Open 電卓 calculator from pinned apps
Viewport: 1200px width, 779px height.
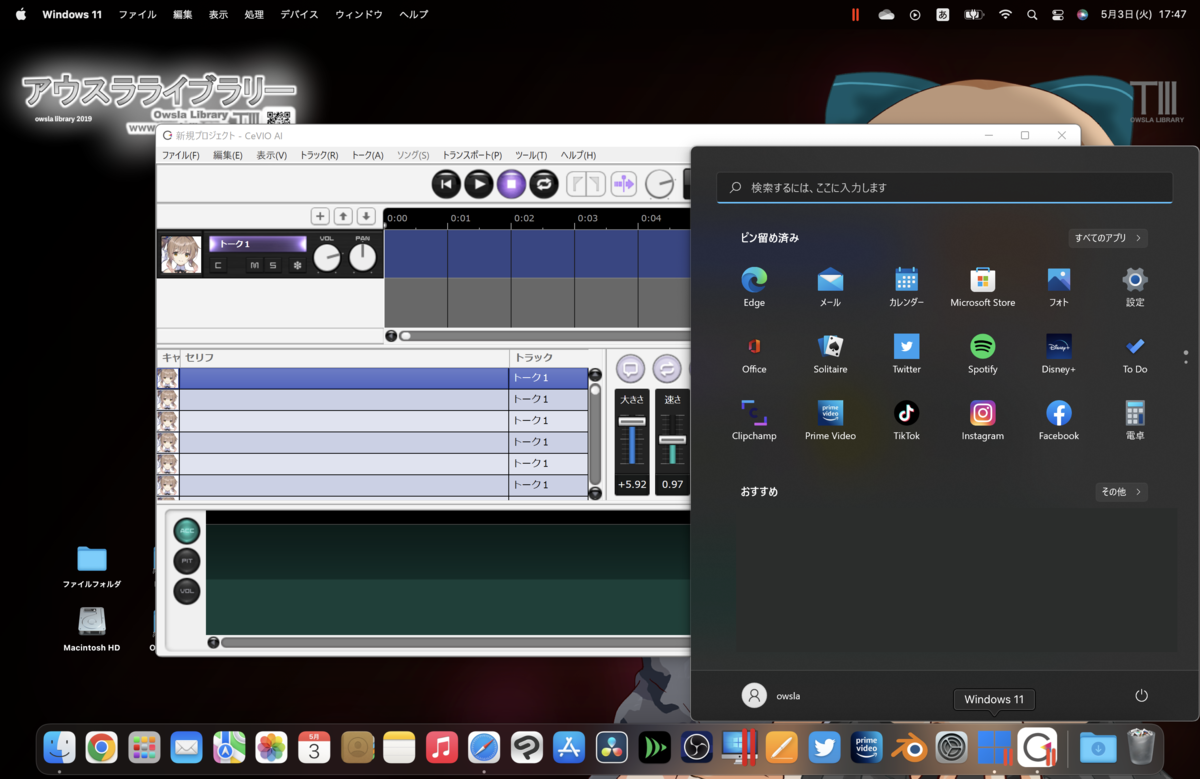[x=1135, y=420]
